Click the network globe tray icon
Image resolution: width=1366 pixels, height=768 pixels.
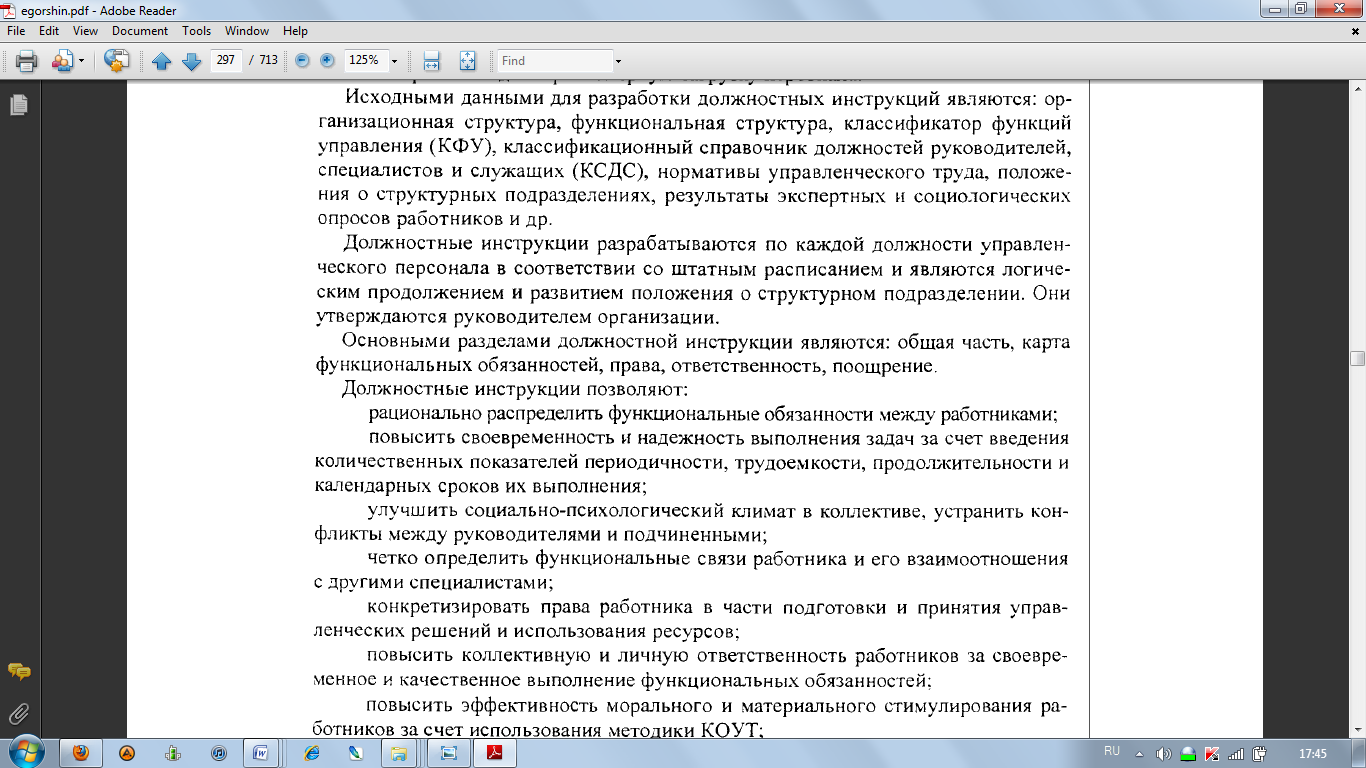pos(1188,753)
